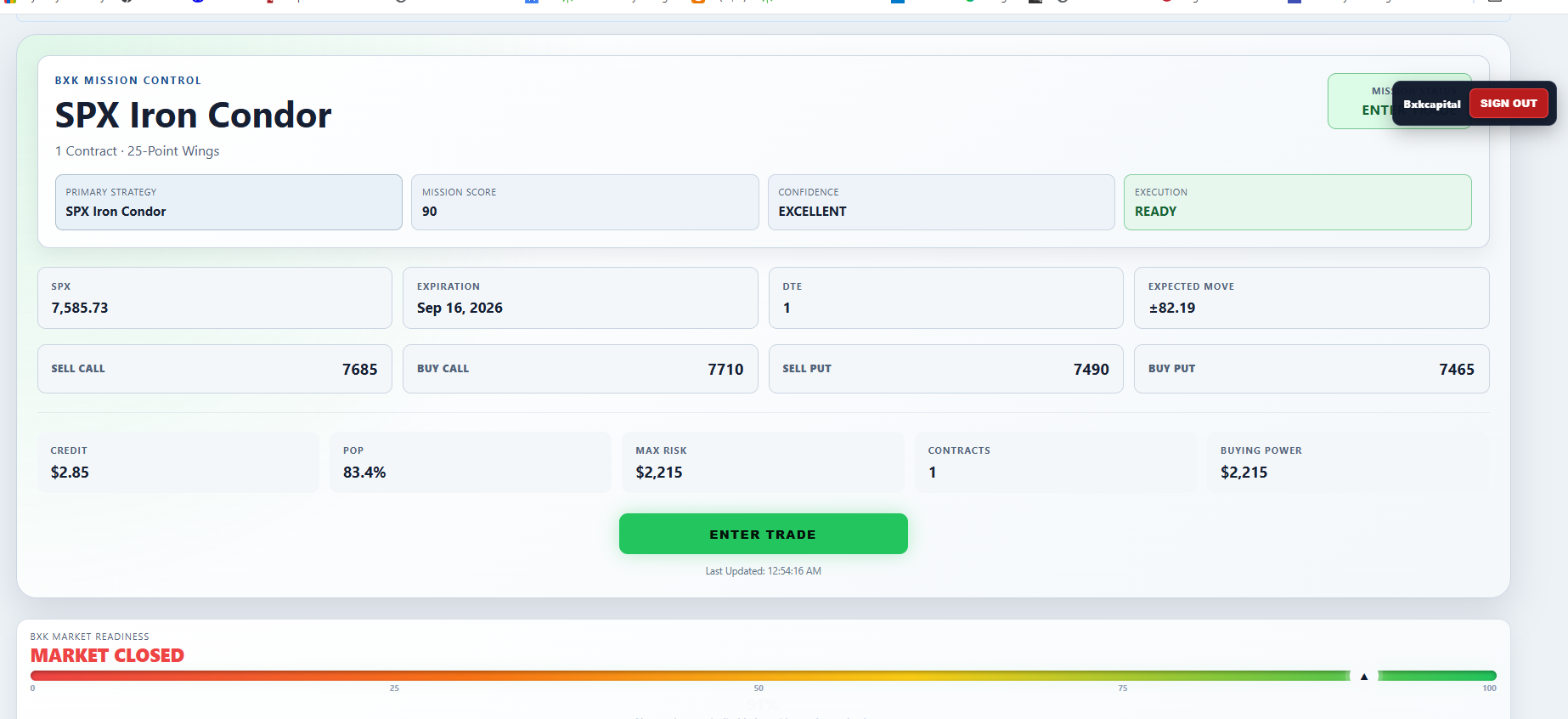Click the BXK MARKET READINESS label
The image size is (1568, 719).
(x=90, y=637)
